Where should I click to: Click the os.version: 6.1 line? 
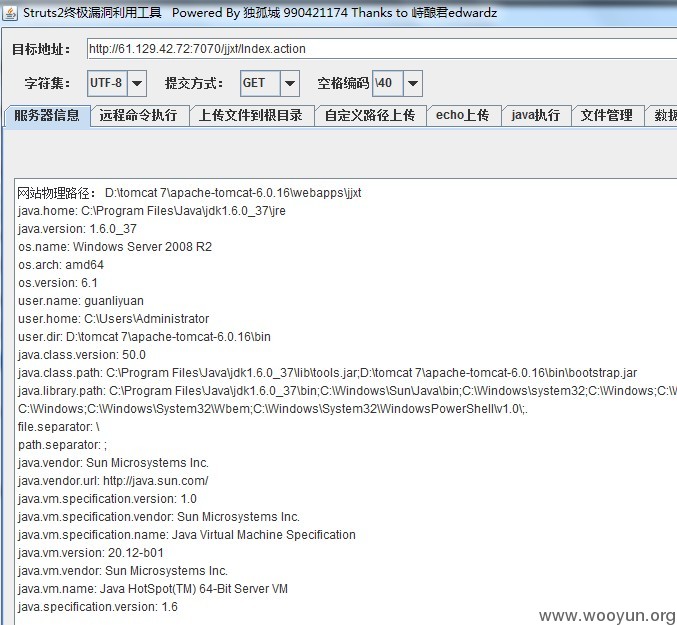pyautogui.click(x=57, y=283)
